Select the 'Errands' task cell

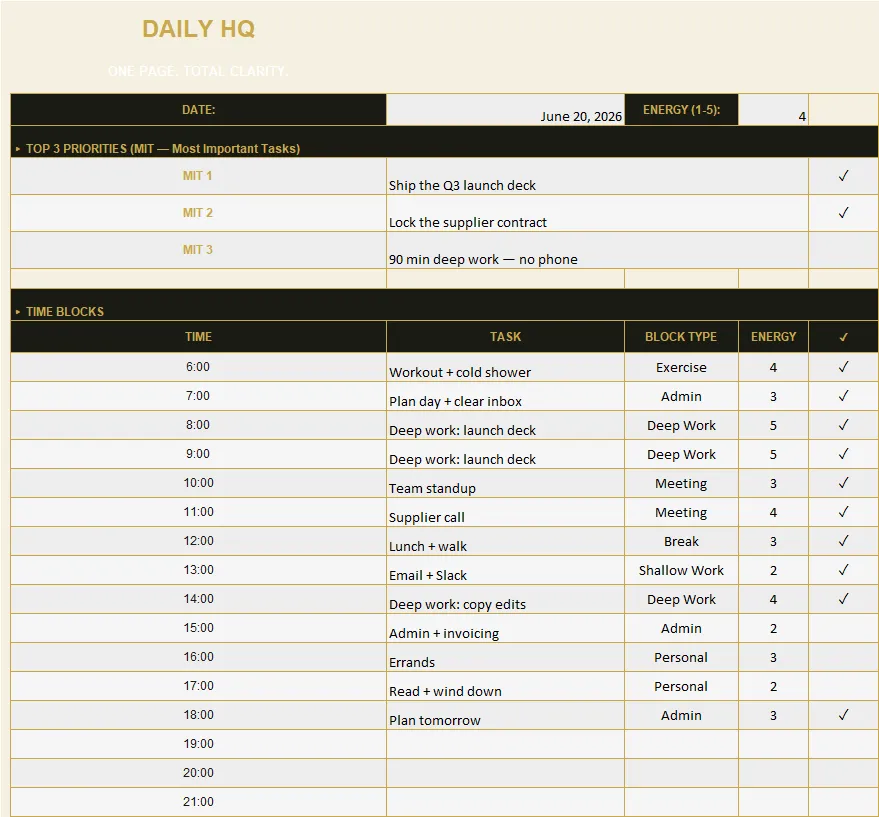point(505,657)
